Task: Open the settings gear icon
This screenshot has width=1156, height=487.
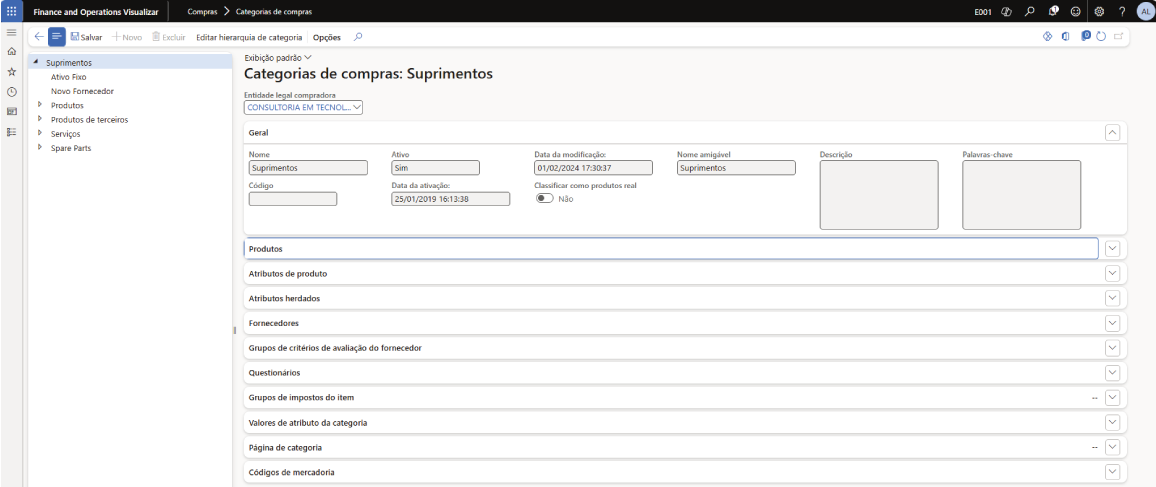Action: coord(1099,11)
